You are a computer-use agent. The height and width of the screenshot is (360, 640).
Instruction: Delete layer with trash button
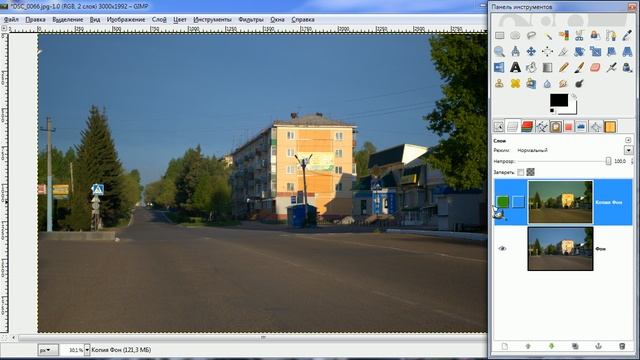[x=622, y=347]
